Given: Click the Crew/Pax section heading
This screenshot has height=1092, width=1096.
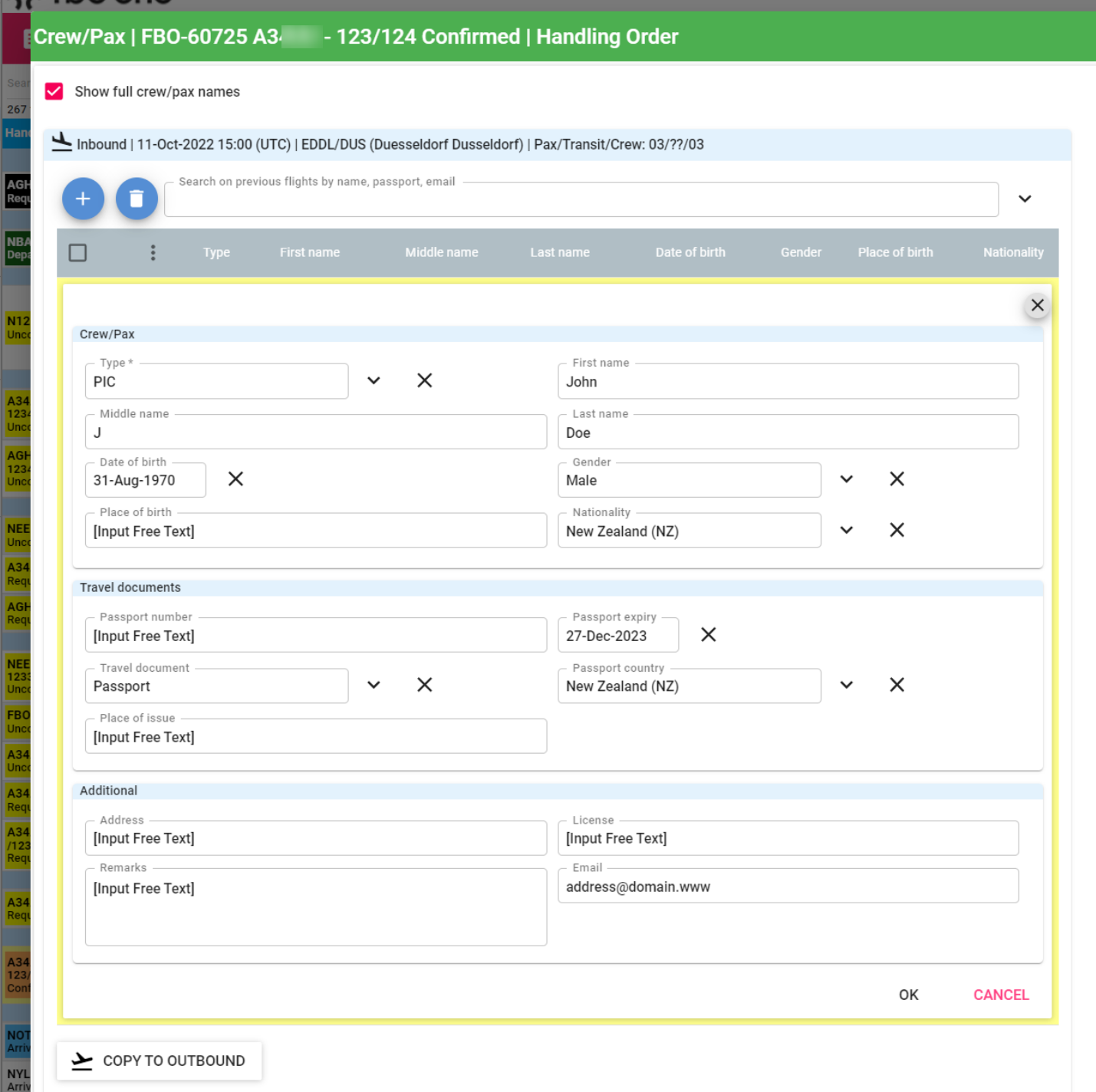Looking at the screenshot, I should (x=107, y=334).
